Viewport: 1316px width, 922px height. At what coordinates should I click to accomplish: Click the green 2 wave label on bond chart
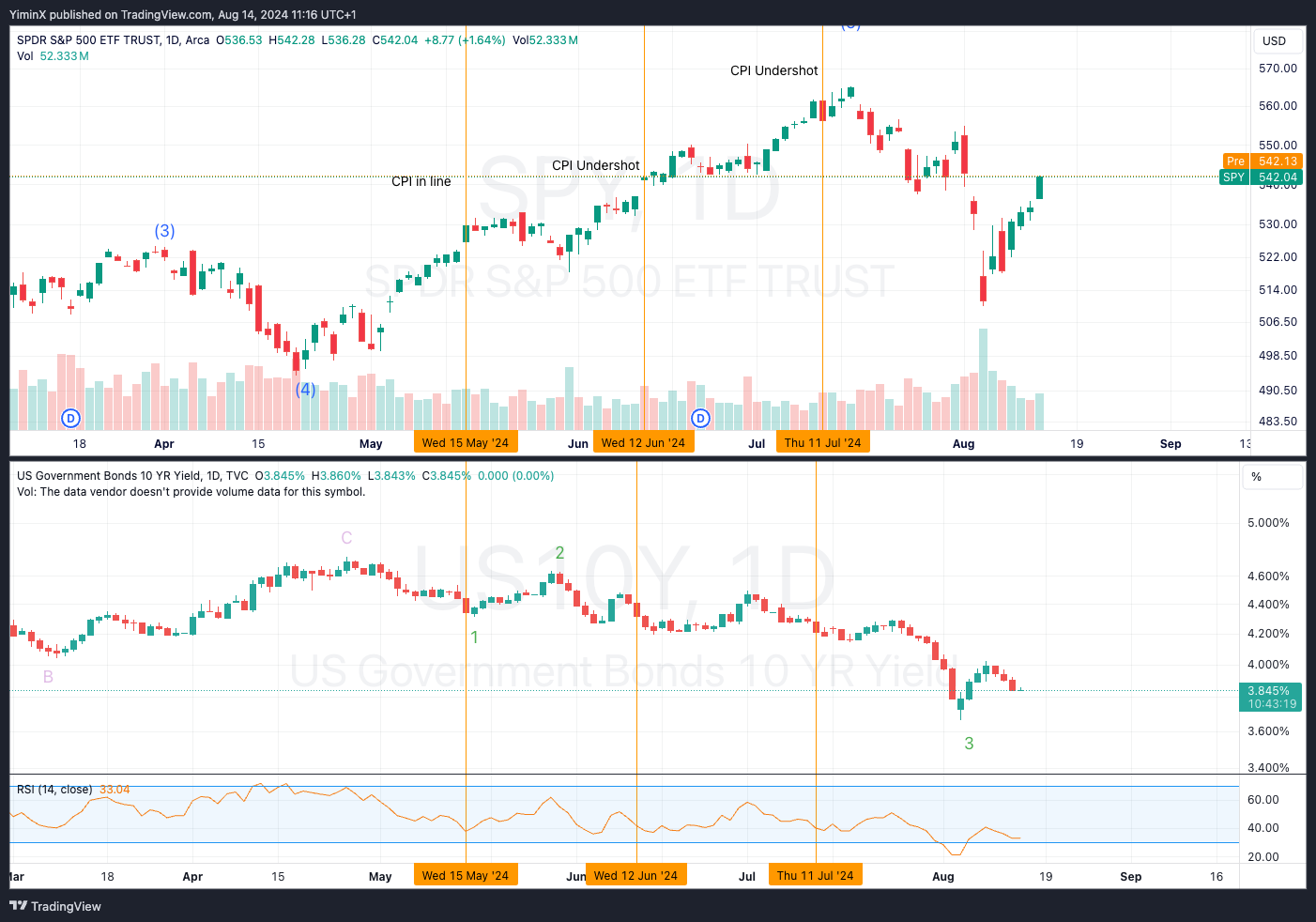point(559,553)
